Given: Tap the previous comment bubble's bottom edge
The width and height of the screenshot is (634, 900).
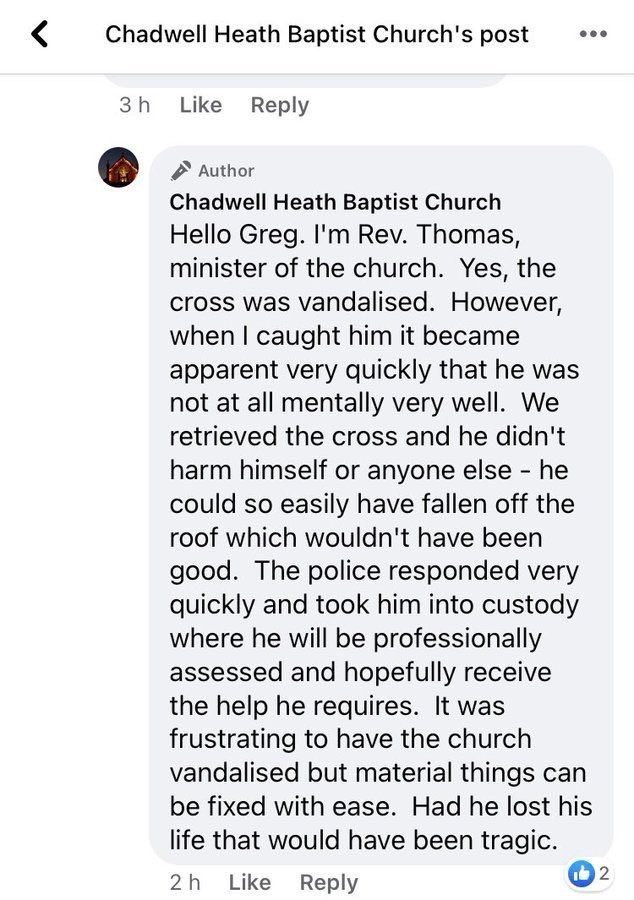Looking at the screenshot, I should (307, 80).
